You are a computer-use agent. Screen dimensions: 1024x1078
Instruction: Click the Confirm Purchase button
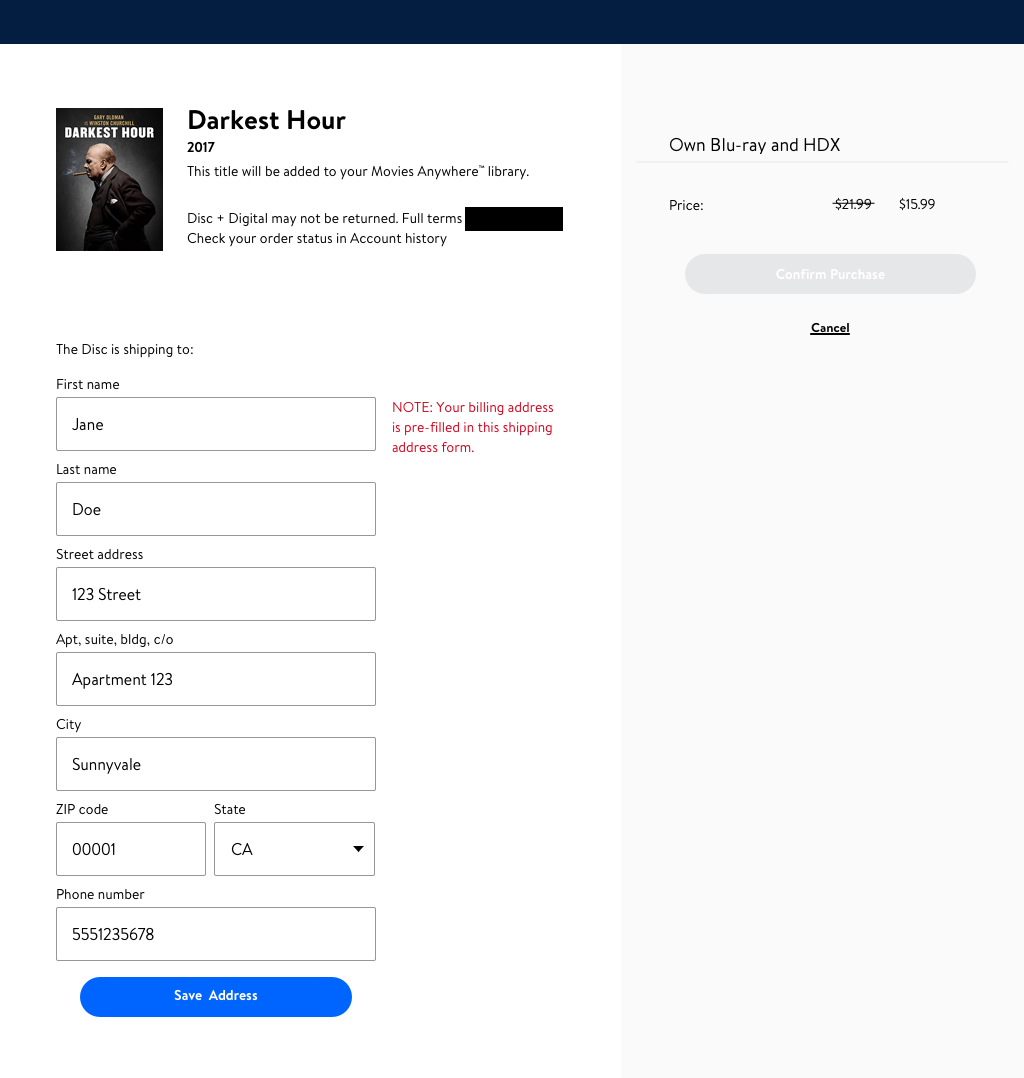coord(830,274)
